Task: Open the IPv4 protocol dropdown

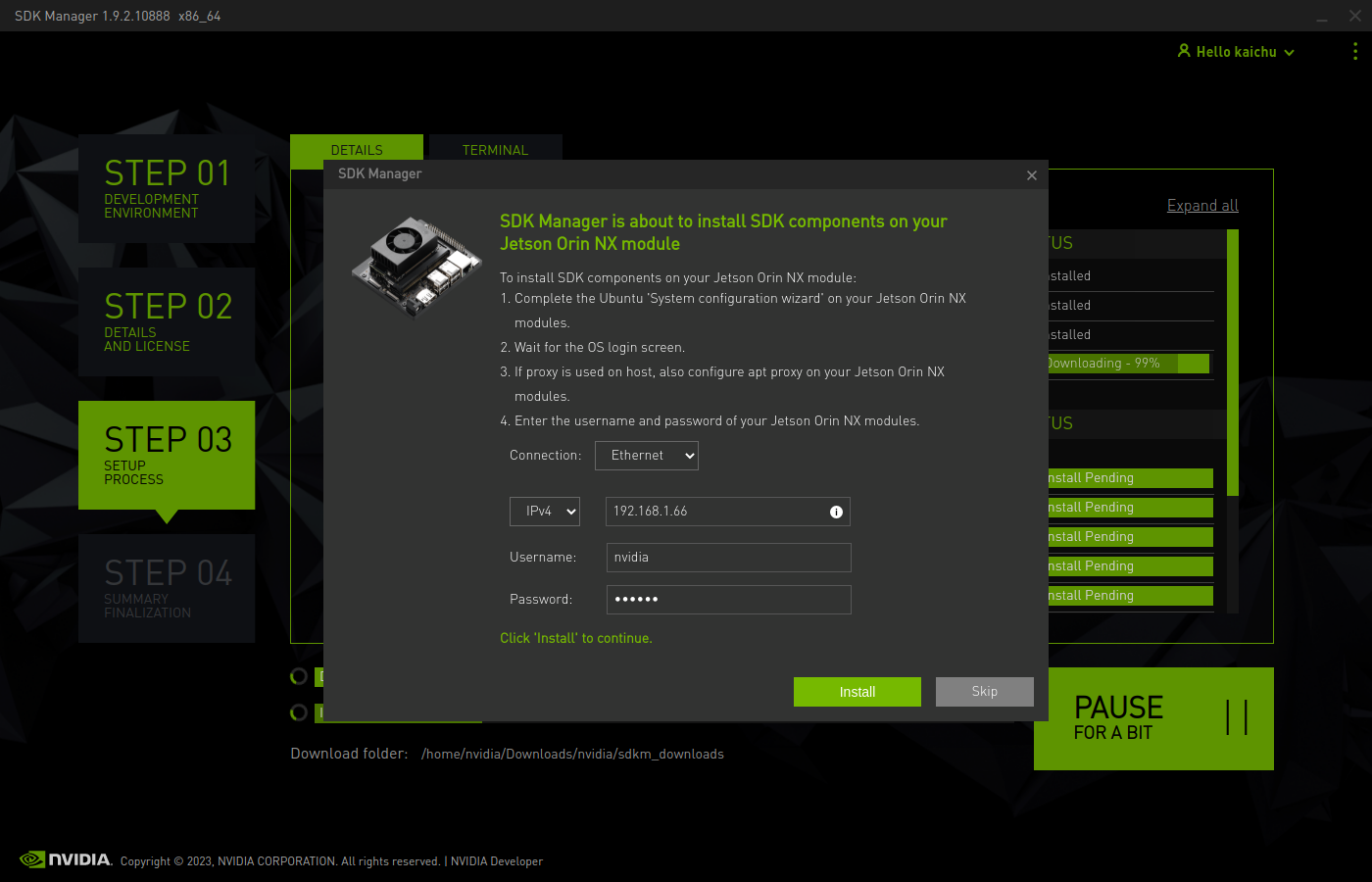Action: click(x=545, y=512)
